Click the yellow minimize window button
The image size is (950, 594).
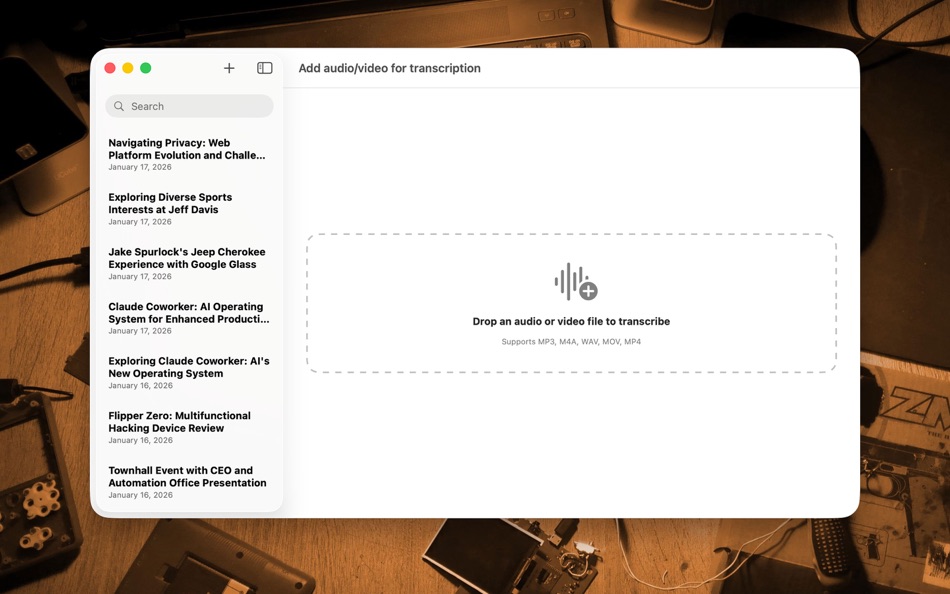(128, 67)
